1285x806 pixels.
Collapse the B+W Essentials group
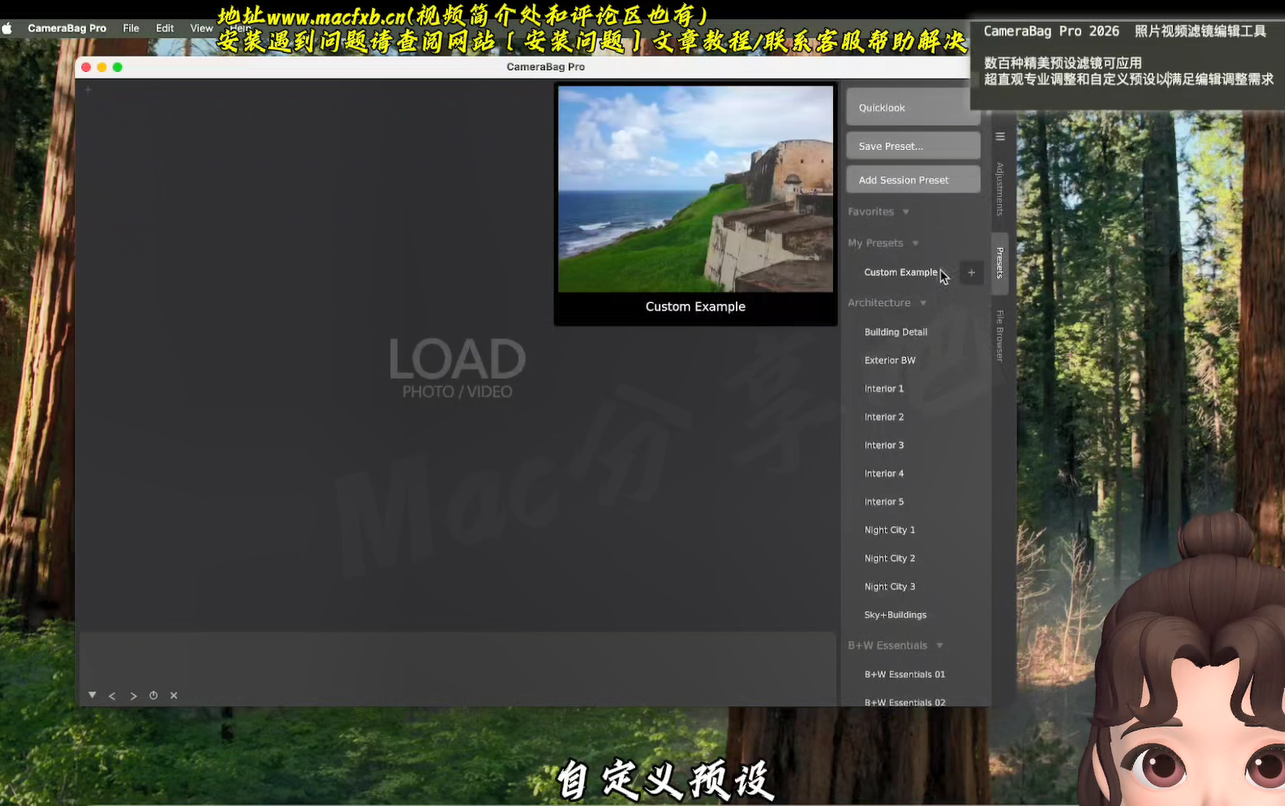[940, 646]
